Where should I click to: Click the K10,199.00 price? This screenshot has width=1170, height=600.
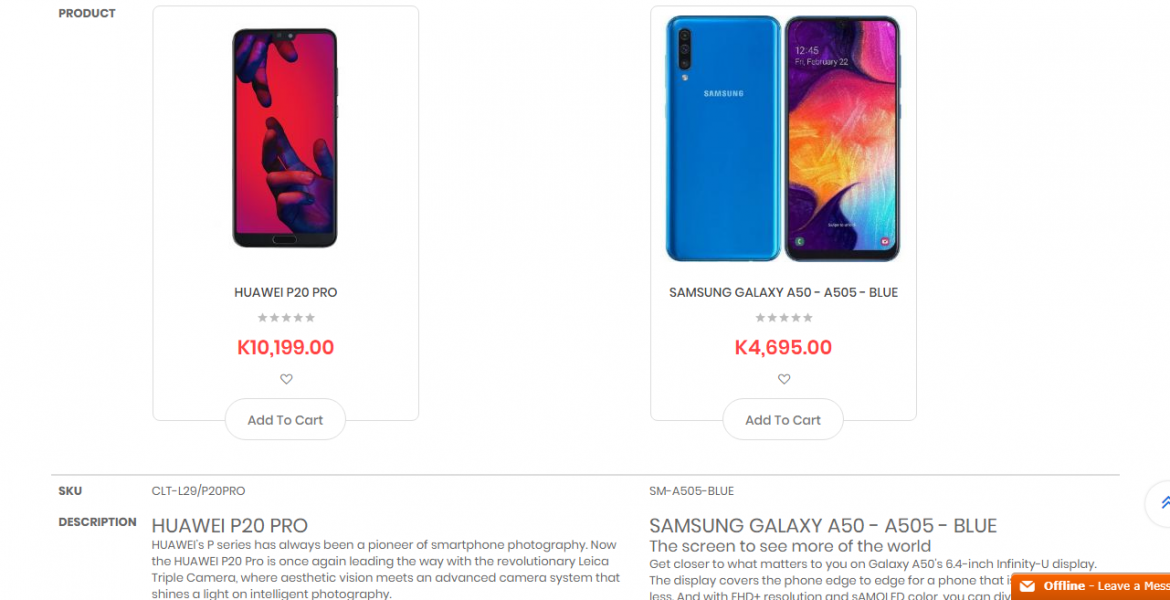[x=286, y=348]
